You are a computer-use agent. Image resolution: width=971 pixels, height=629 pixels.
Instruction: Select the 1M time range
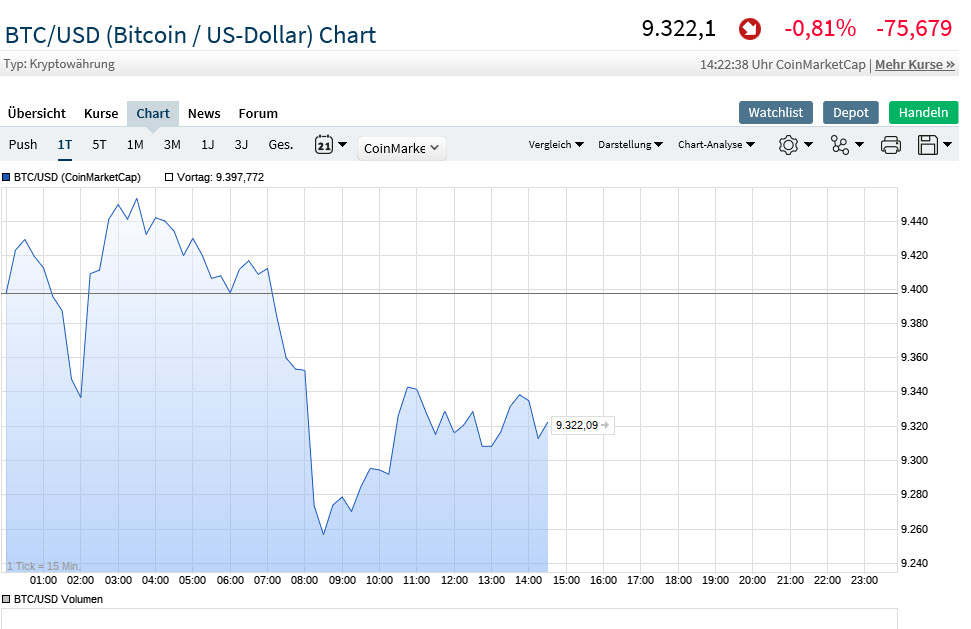135,145
